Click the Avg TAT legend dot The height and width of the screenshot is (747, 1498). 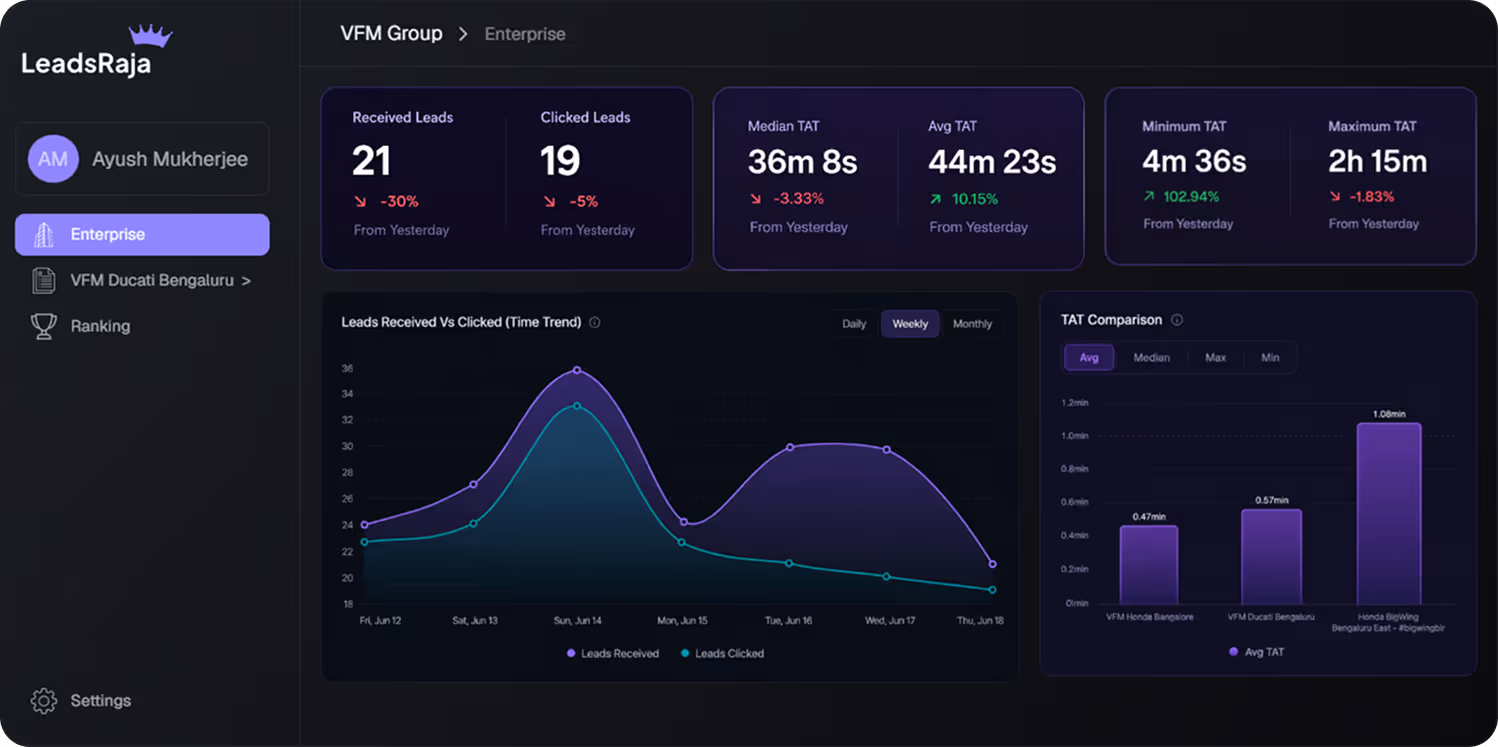point(1233,652)
